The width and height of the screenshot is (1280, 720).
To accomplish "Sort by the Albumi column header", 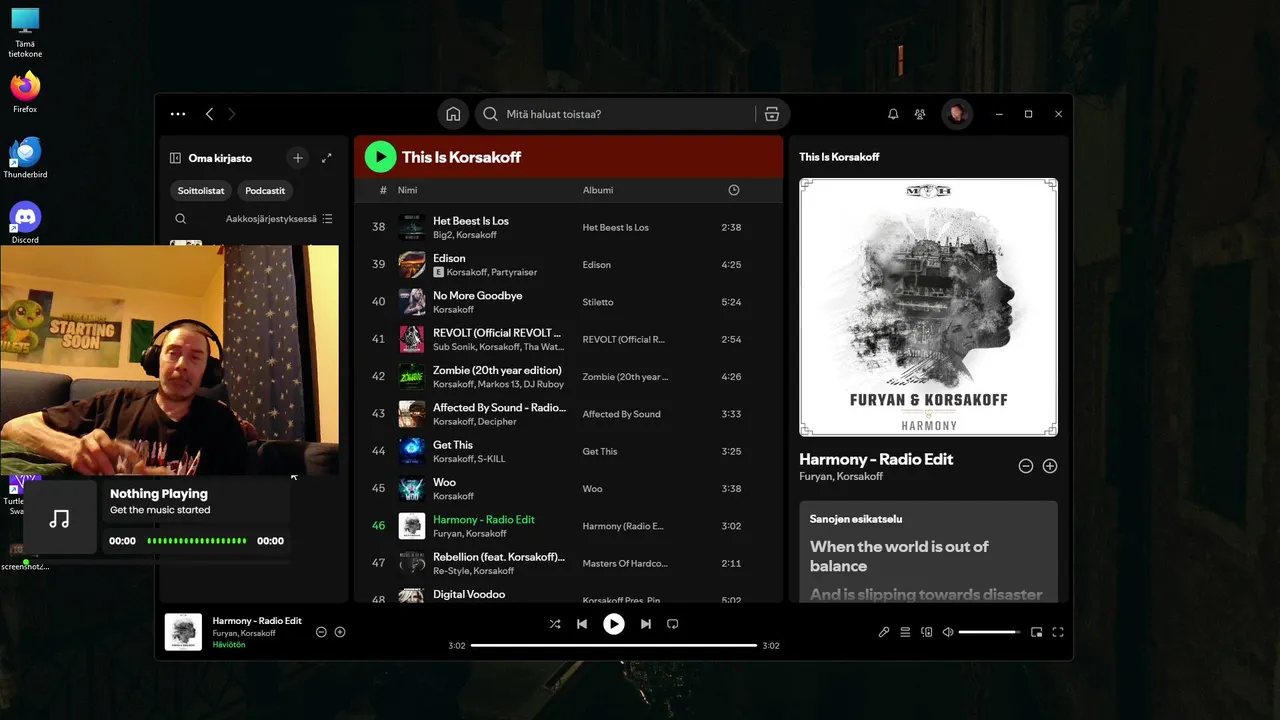I will coord(598,190).
